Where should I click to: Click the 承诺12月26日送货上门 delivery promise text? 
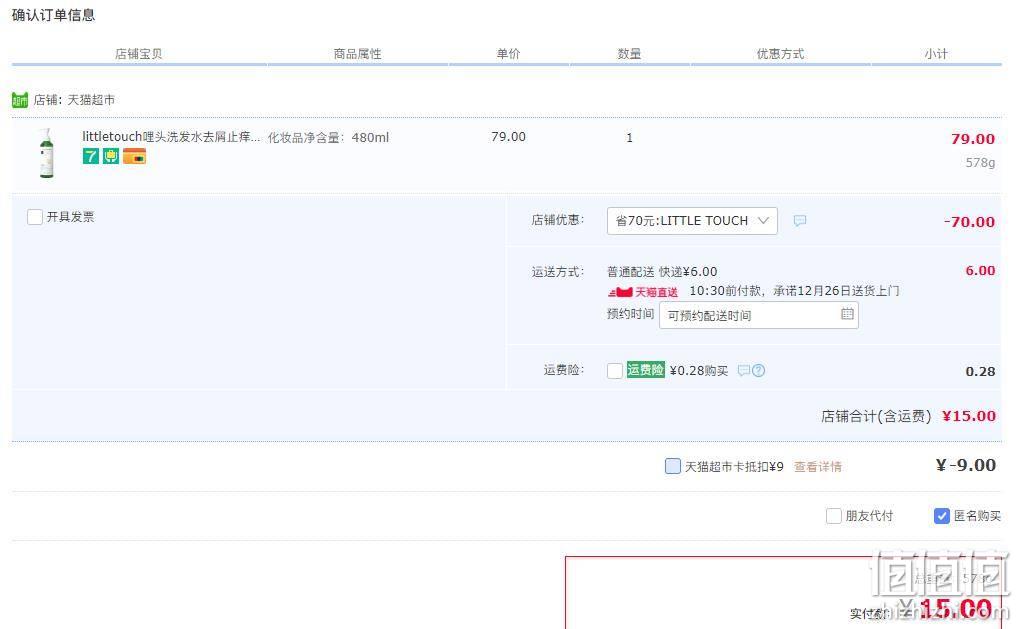tap(836, 290)
